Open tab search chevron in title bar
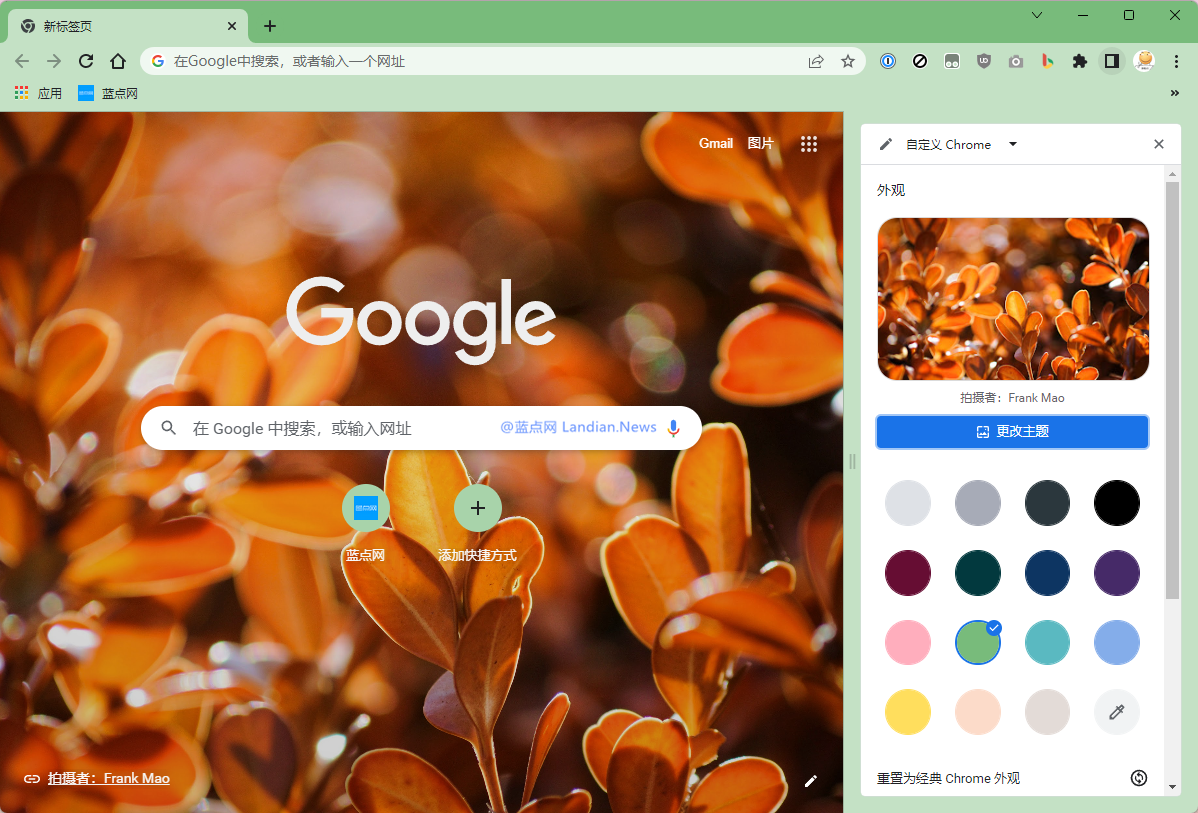 pyautogui.click(x=1037, y=15)
